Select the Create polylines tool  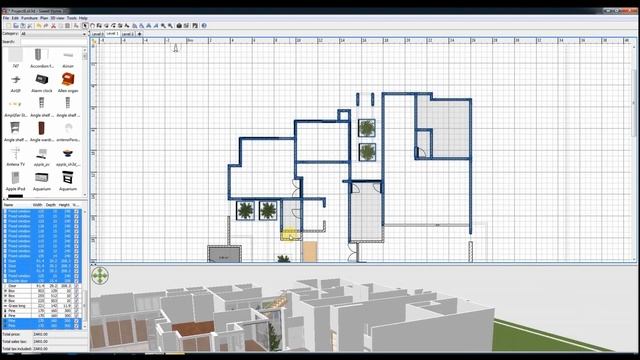click(114, 25)
